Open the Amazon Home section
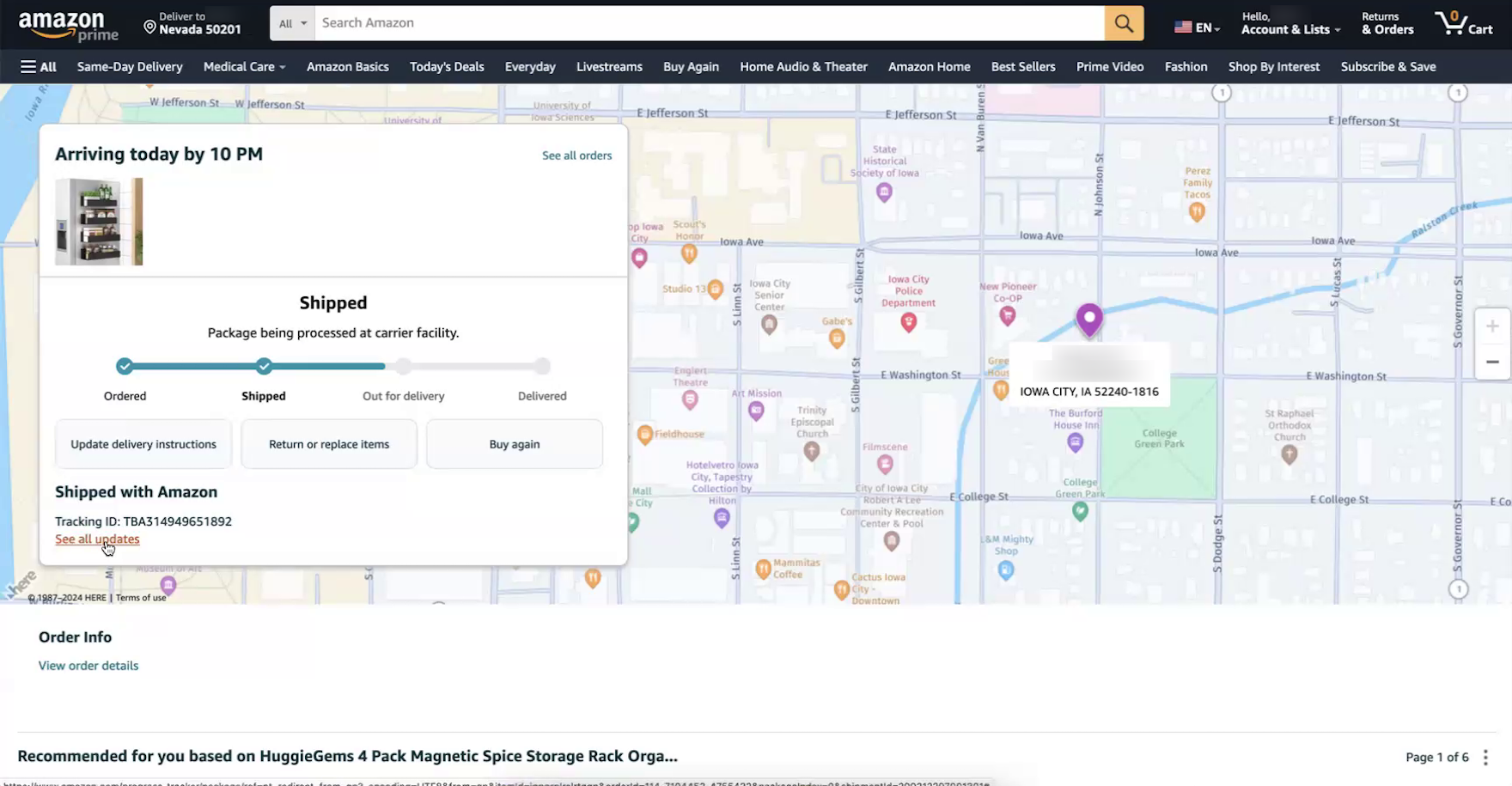1512x786 pixels. click(930, 67)
